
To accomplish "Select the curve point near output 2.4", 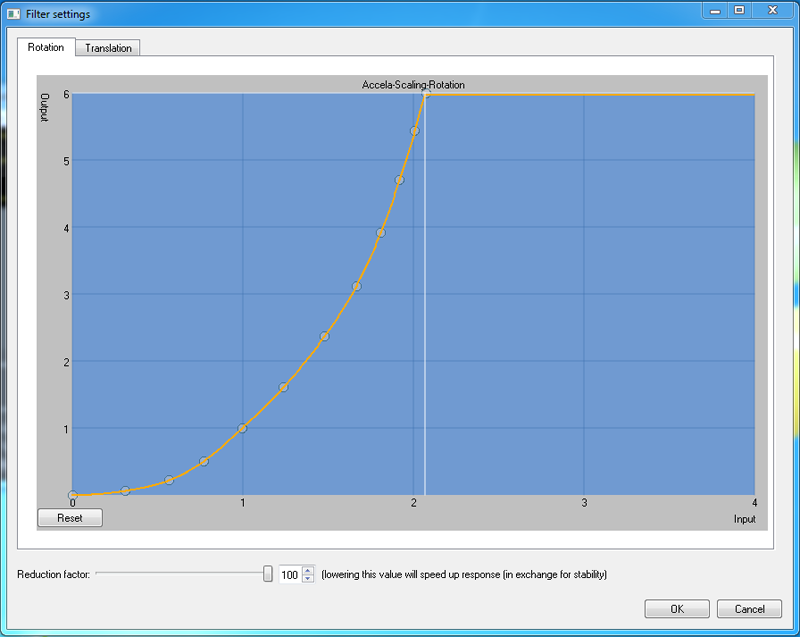I will click(x=324, y=336).
